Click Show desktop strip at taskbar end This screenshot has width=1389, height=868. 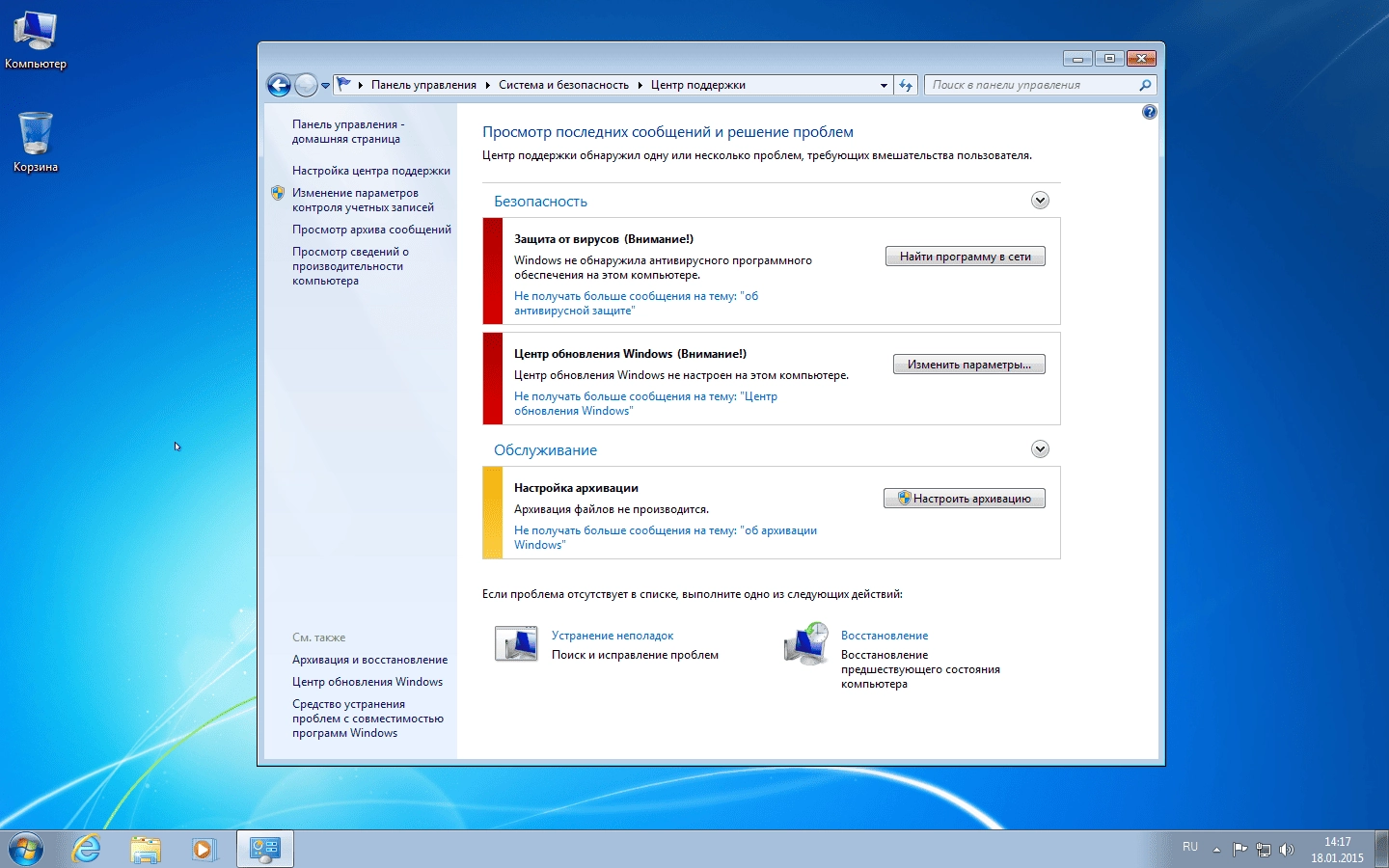pyautogui.click(x=1381, y=850)
